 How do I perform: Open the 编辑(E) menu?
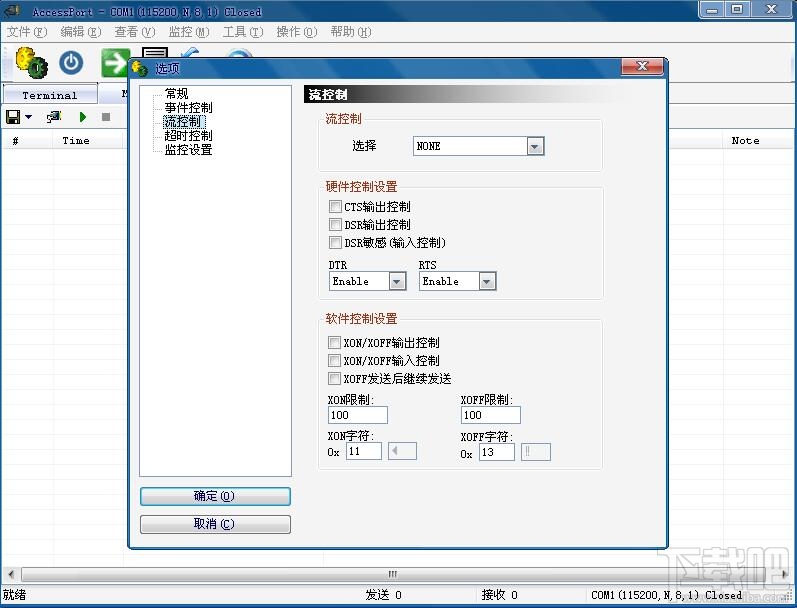(x=81, y=32)
